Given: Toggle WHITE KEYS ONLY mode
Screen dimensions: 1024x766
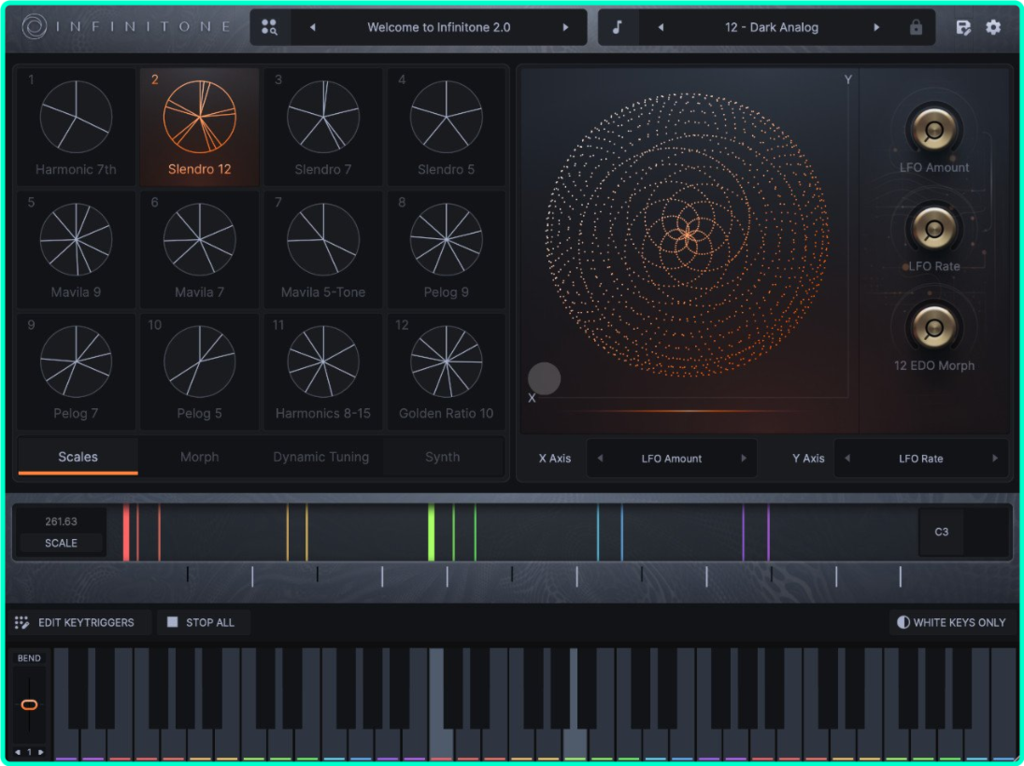Looking at the screenshot, I should coord(951,622).
